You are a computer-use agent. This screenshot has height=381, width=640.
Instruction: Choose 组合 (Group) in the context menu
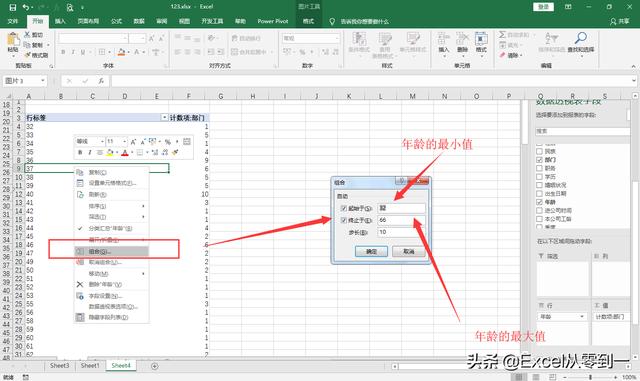point(111,252)
